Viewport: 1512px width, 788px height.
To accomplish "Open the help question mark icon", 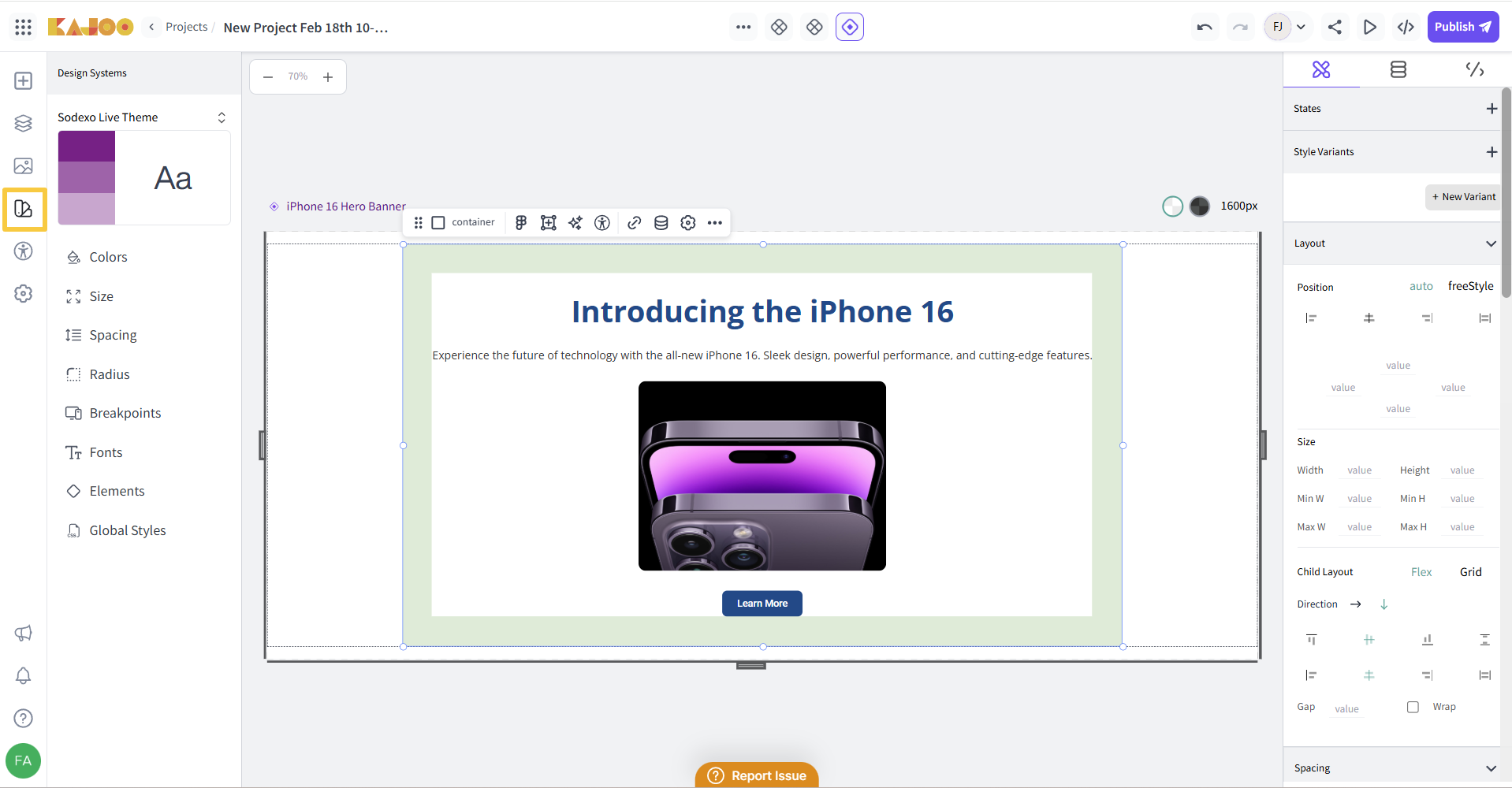I will [x=24, y=718].
